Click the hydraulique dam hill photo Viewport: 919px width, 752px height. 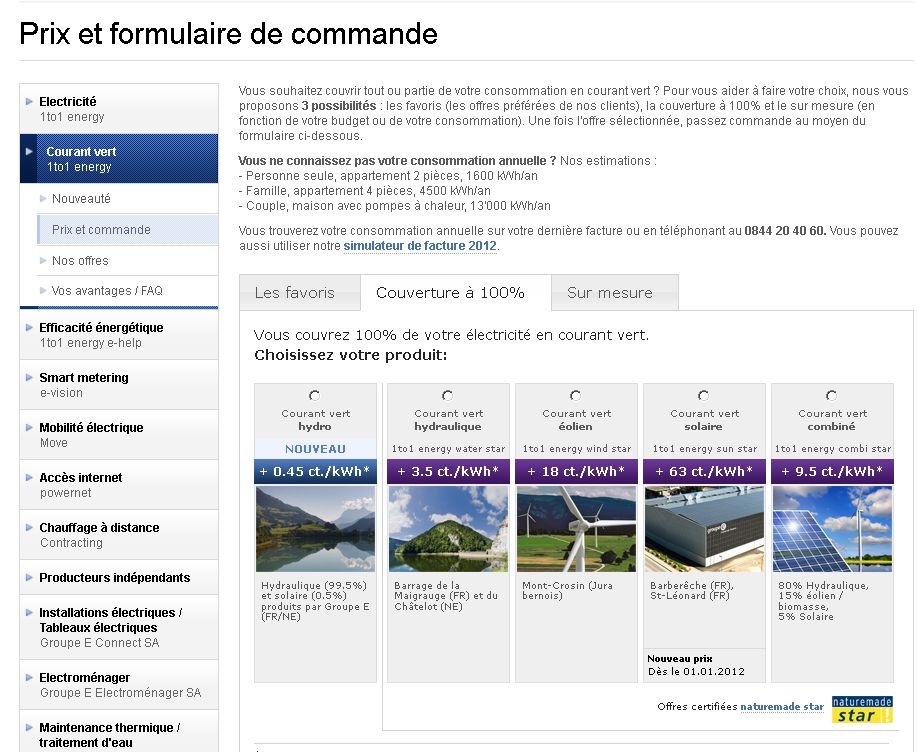(448, 529)
